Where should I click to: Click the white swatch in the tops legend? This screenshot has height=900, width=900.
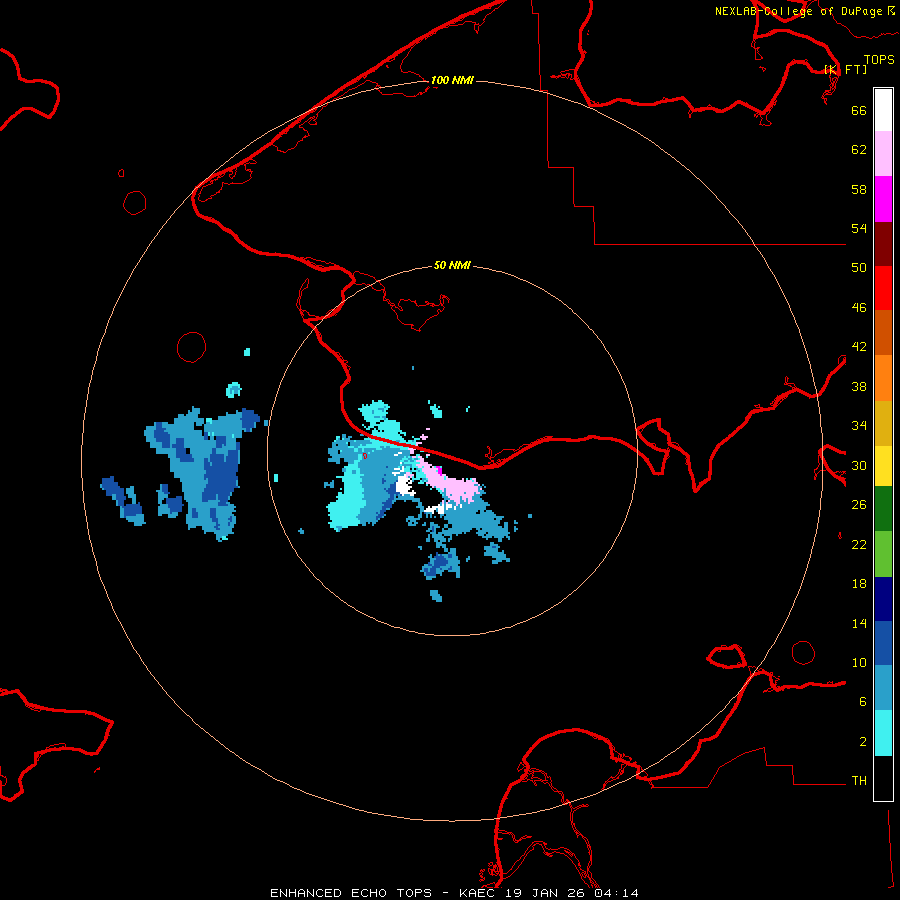pyautogui.click(x=883, y=110)
